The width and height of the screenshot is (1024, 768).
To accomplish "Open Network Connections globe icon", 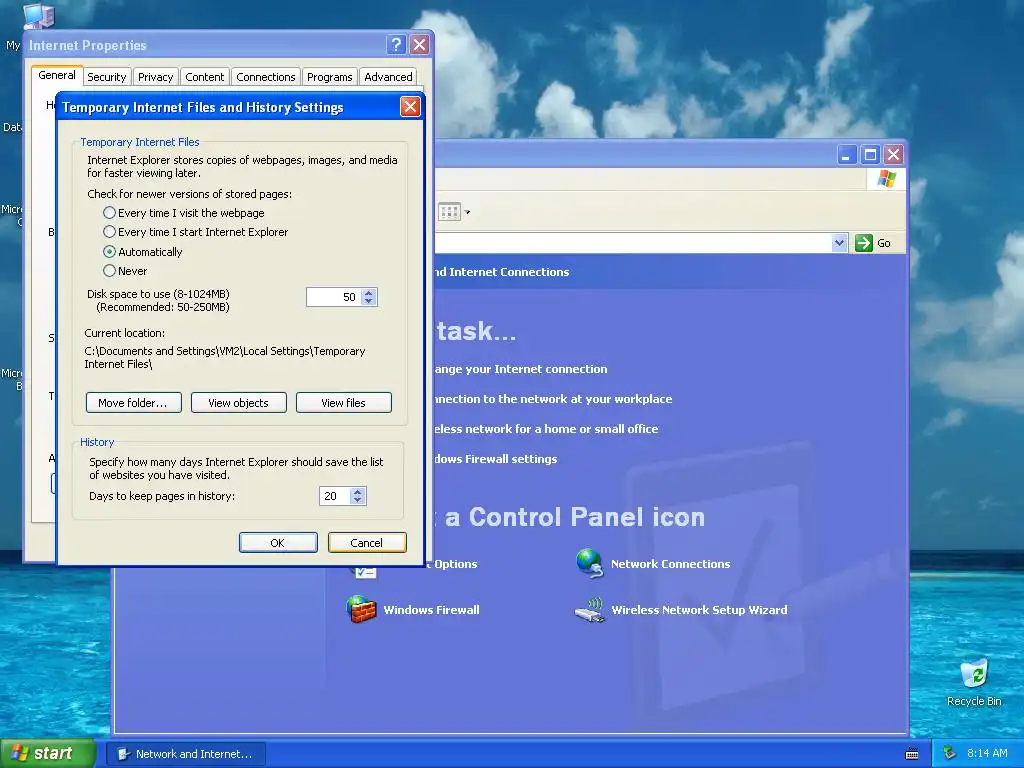I will click(x=590, y=563).
